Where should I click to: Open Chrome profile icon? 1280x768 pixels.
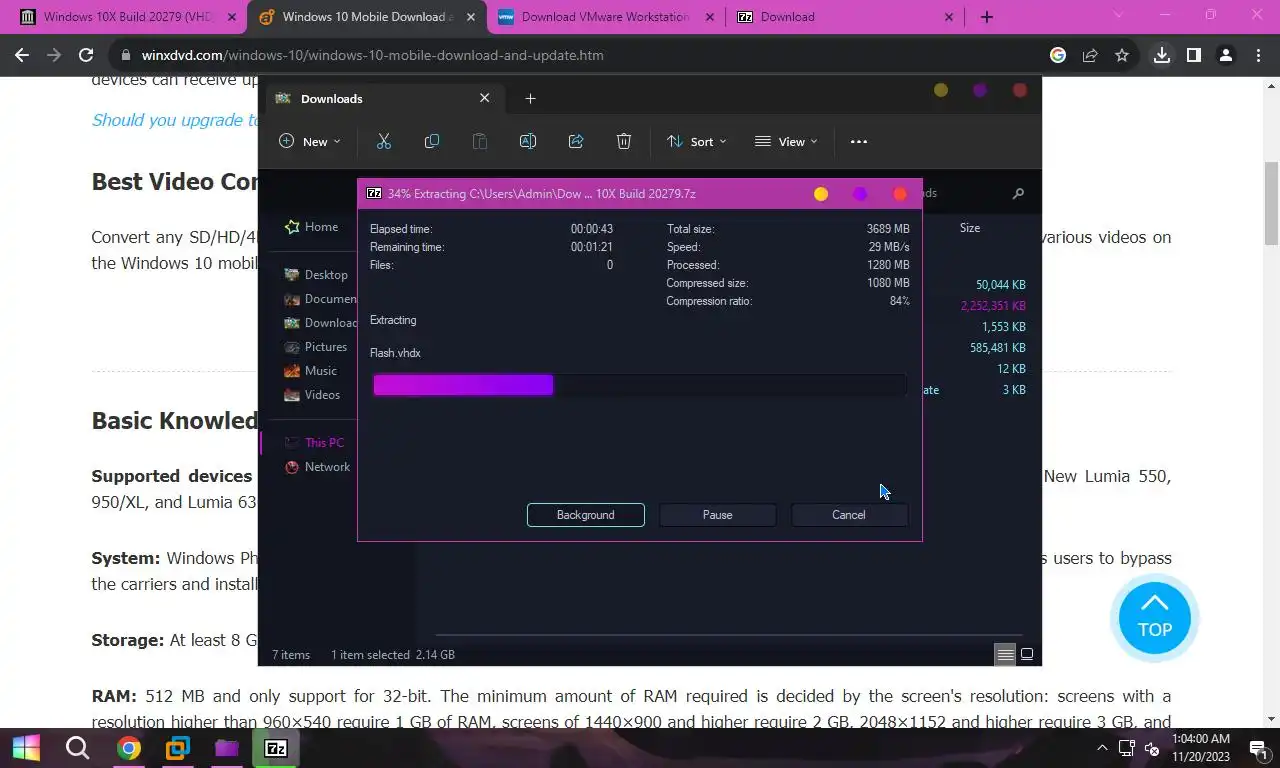[x=1226, y=56]
